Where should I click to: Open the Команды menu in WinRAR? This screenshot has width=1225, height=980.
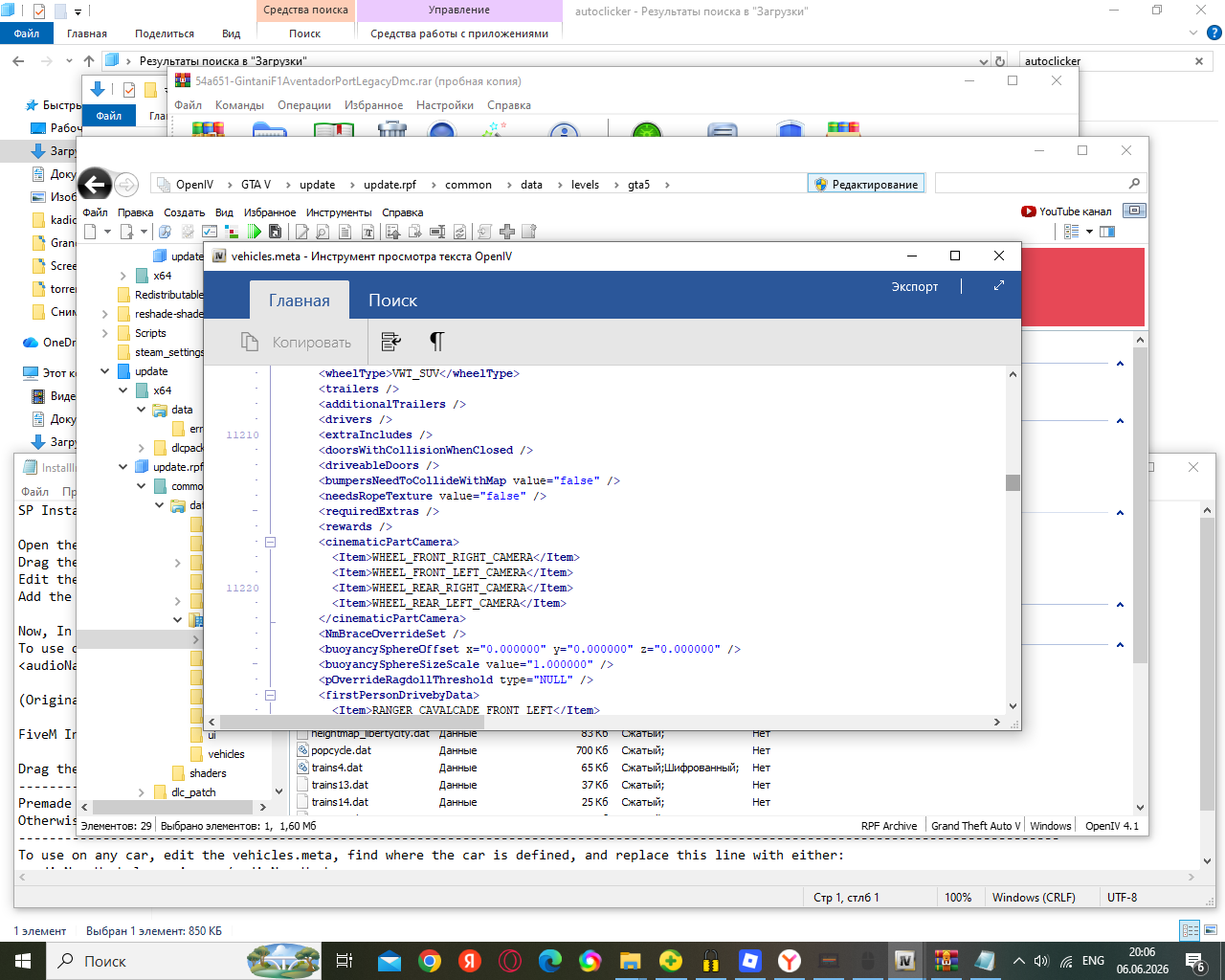tap(239, 105)
